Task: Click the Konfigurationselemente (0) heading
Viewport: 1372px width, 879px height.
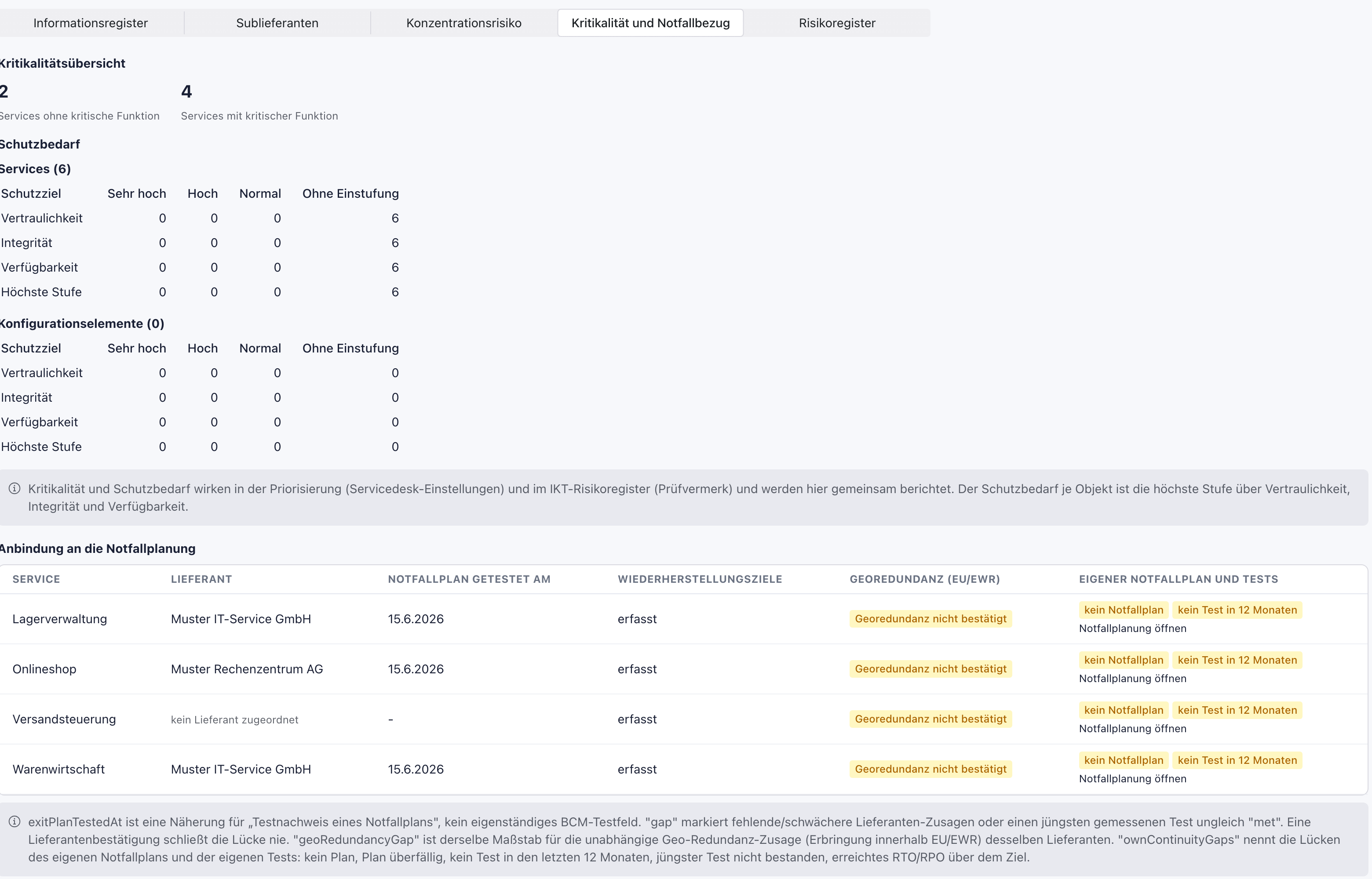Action: pos(82,323)
